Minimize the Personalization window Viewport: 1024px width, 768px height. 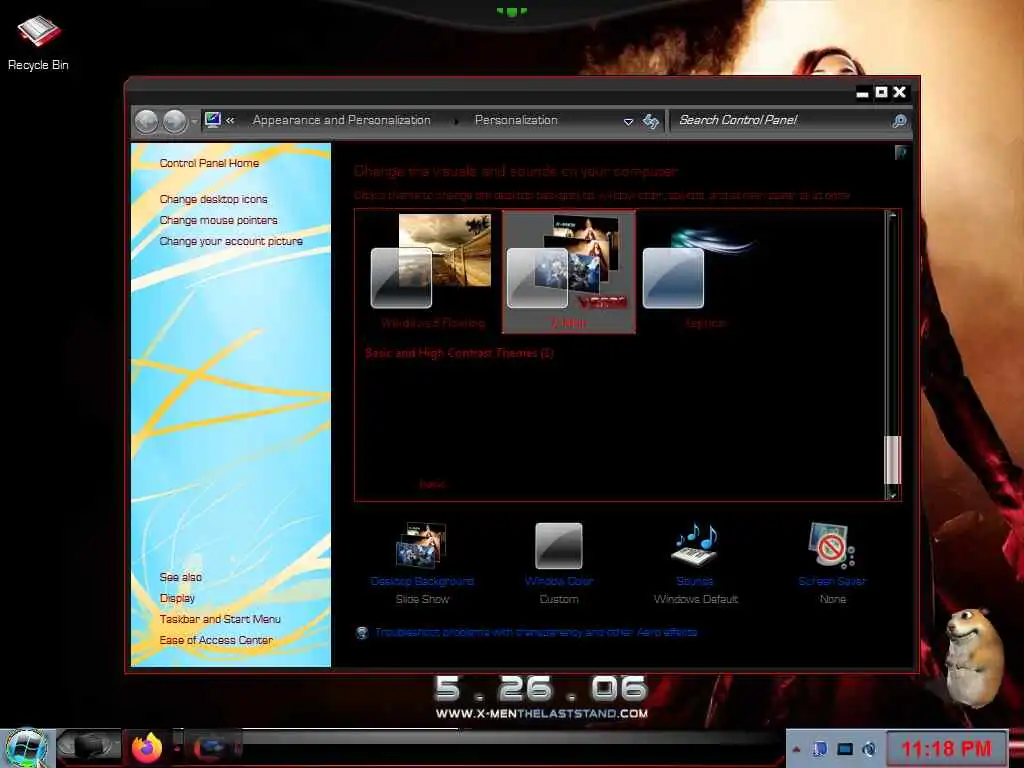863,93
